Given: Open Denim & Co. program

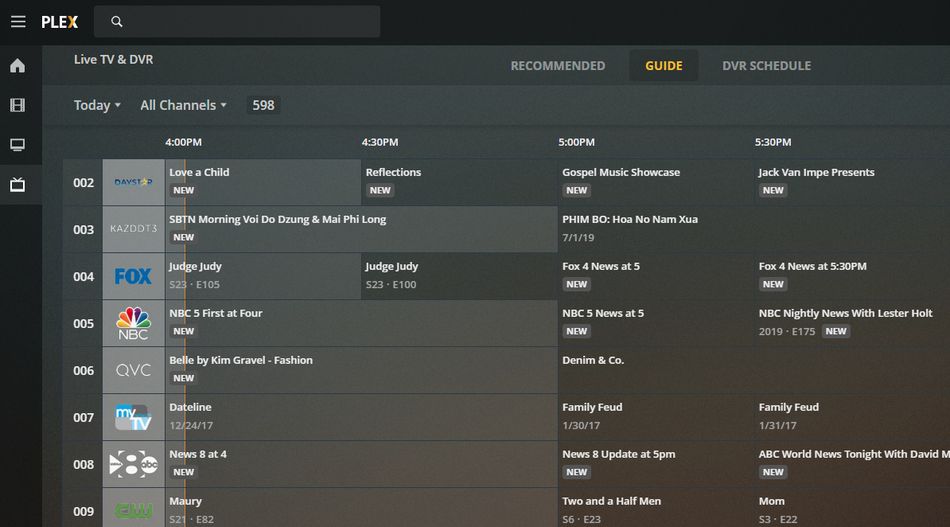Looking at the screenshot, I should [x=754, y=370].
